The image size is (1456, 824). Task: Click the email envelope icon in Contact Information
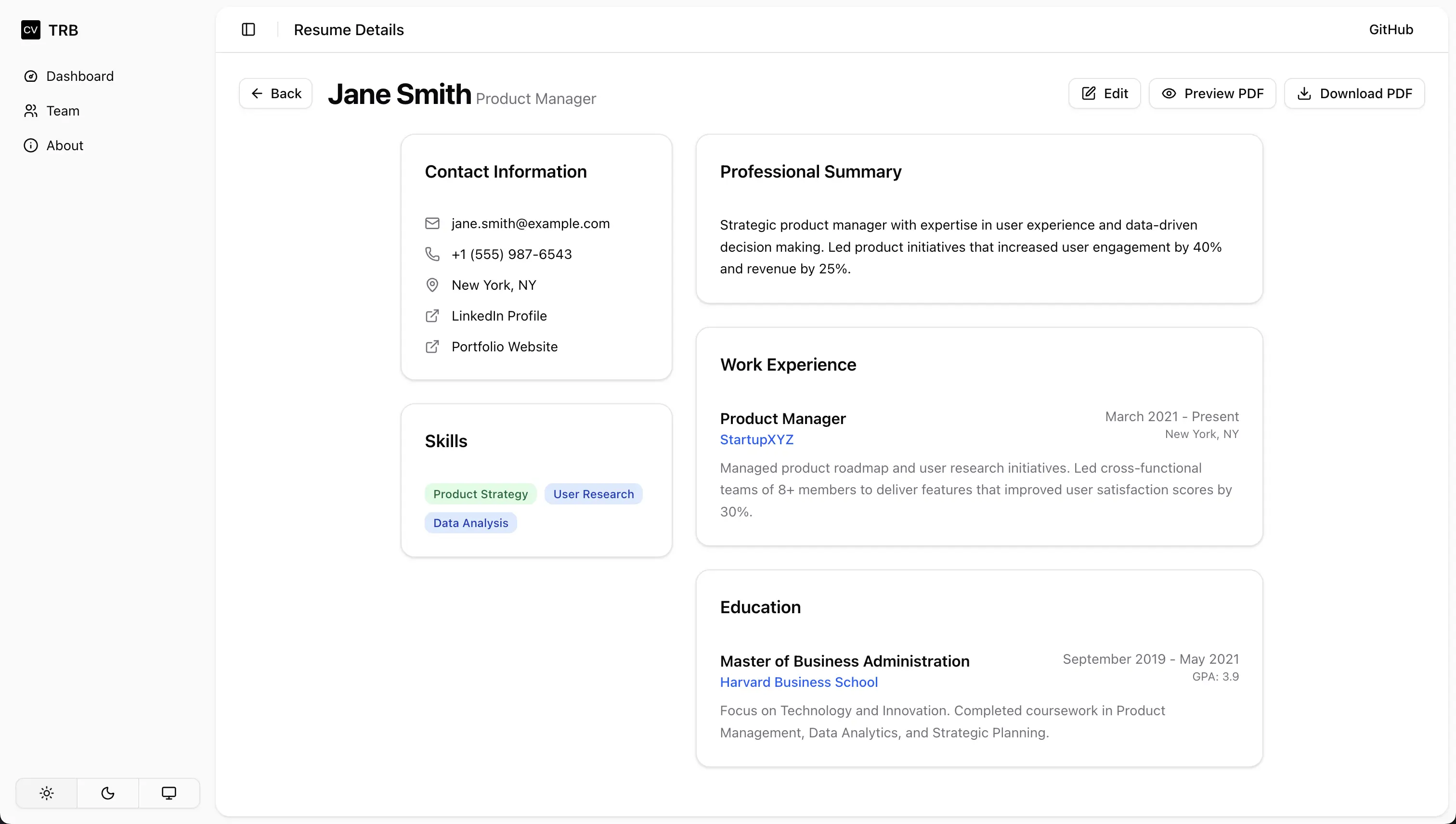tap(432, 223)
